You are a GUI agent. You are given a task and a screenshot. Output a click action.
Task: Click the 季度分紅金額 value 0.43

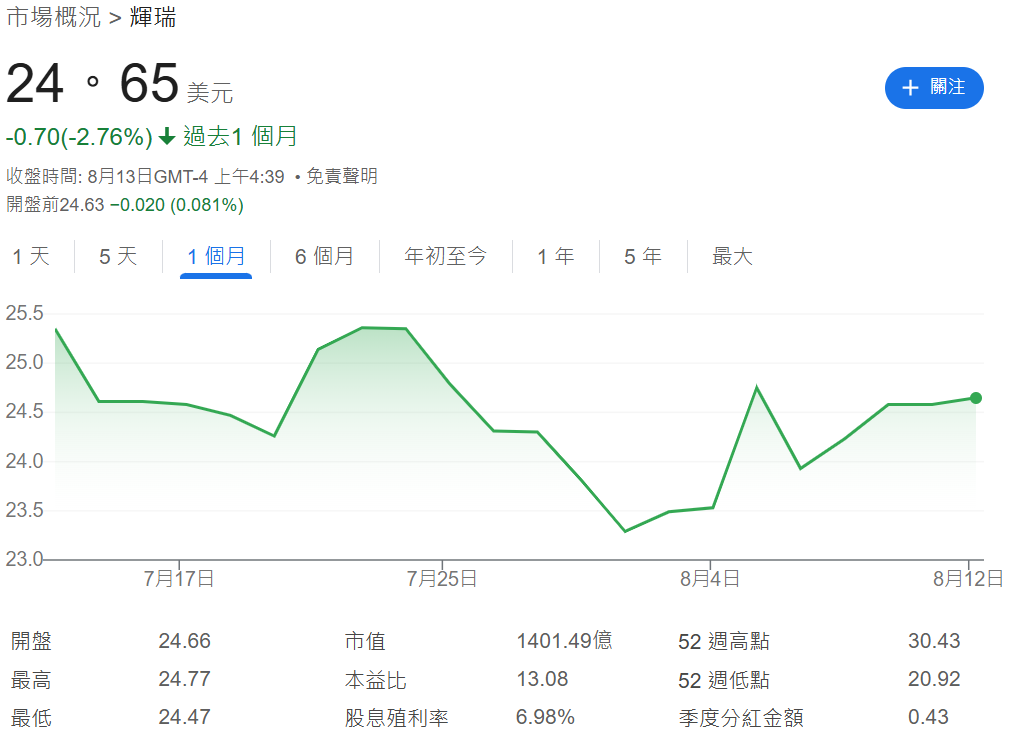click(x=928, y=716)
